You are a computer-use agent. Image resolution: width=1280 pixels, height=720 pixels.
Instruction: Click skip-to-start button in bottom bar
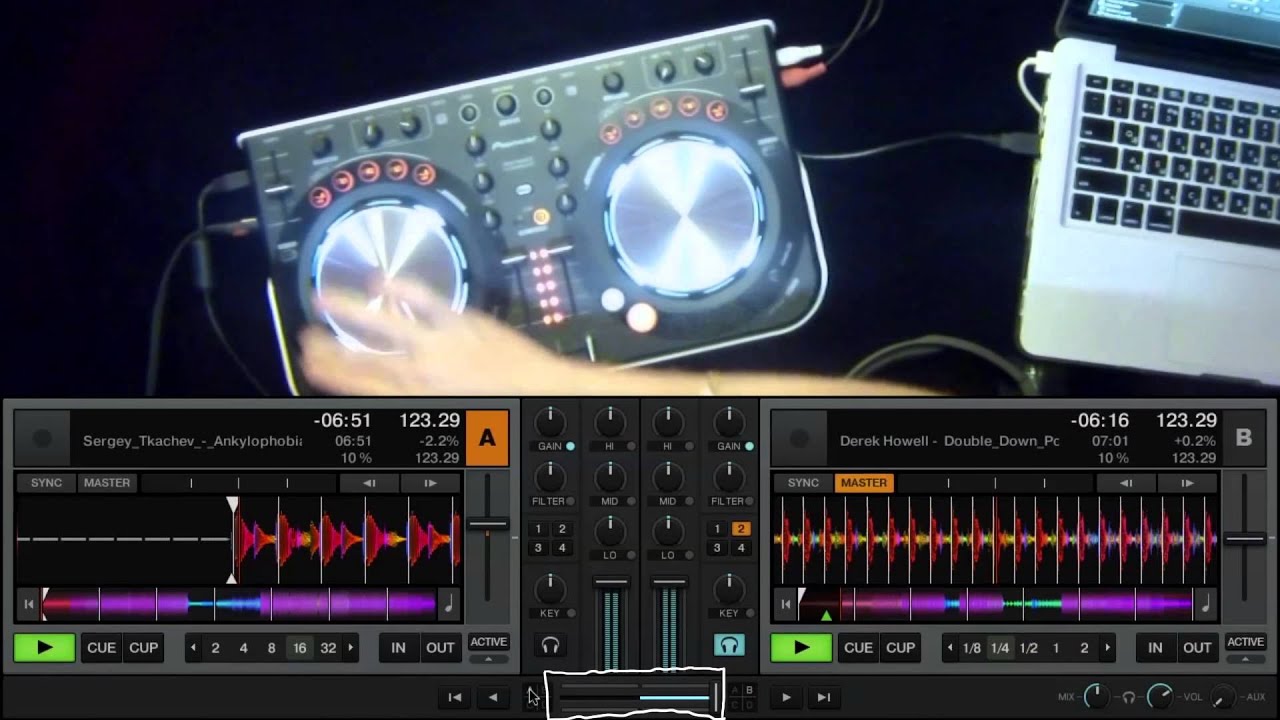pyautogui.click(x=455, y=697)
